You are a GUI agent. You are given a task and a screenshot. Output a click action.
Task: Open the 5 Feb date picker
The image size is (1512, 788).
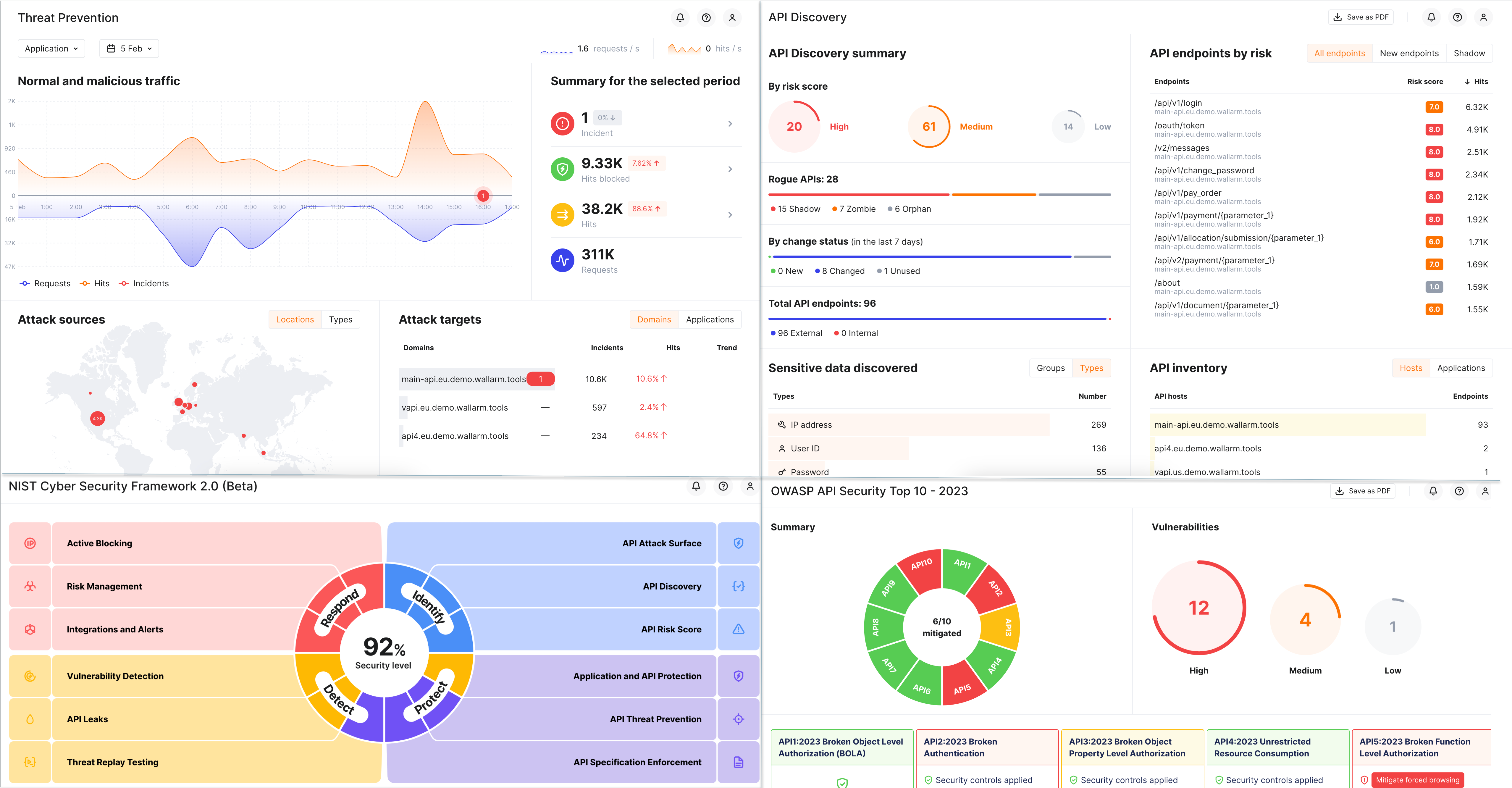click(x=129, y=48)
